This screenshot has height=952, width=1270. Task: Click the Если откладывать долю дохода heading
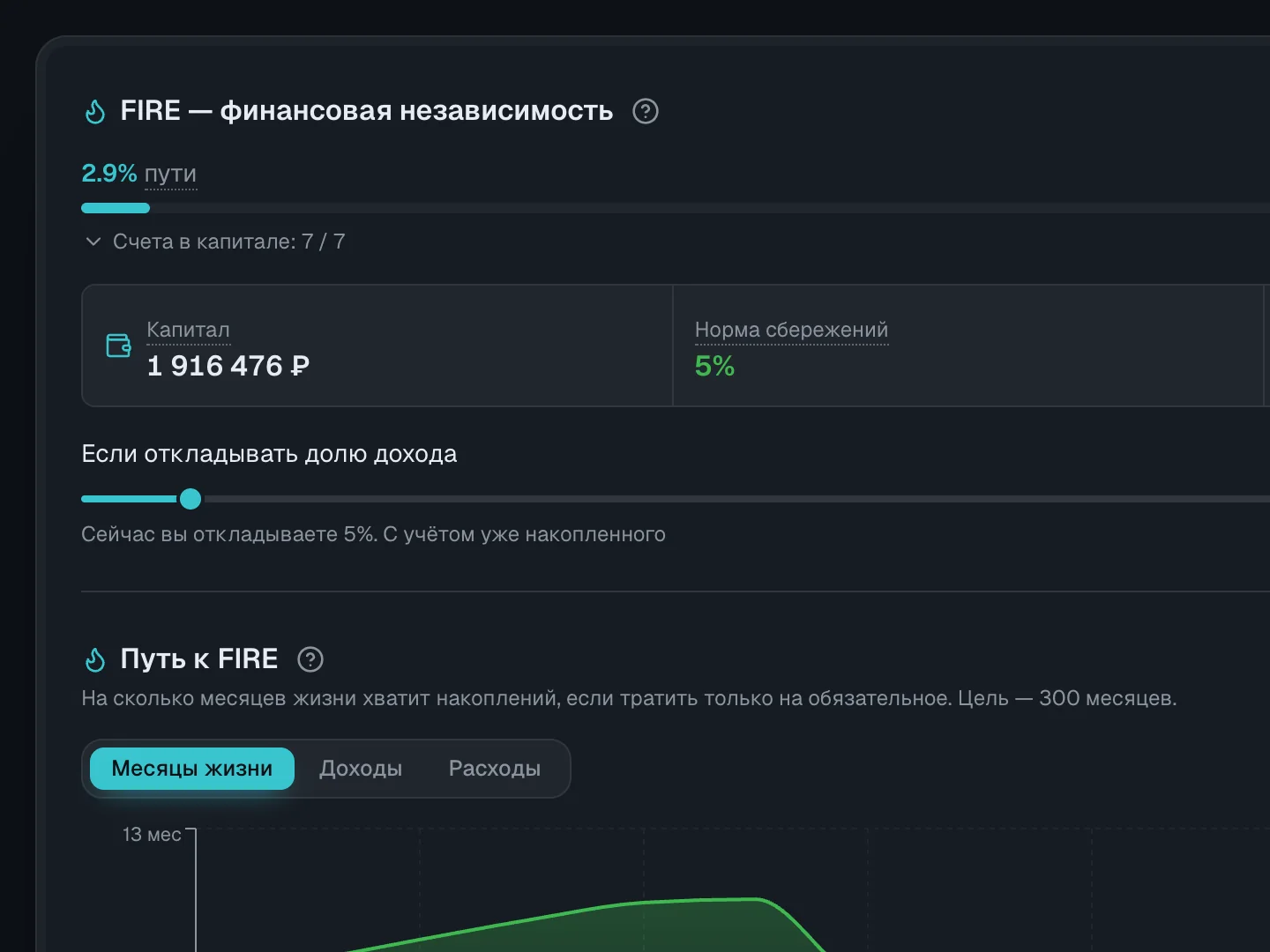(x=269, y=454)
